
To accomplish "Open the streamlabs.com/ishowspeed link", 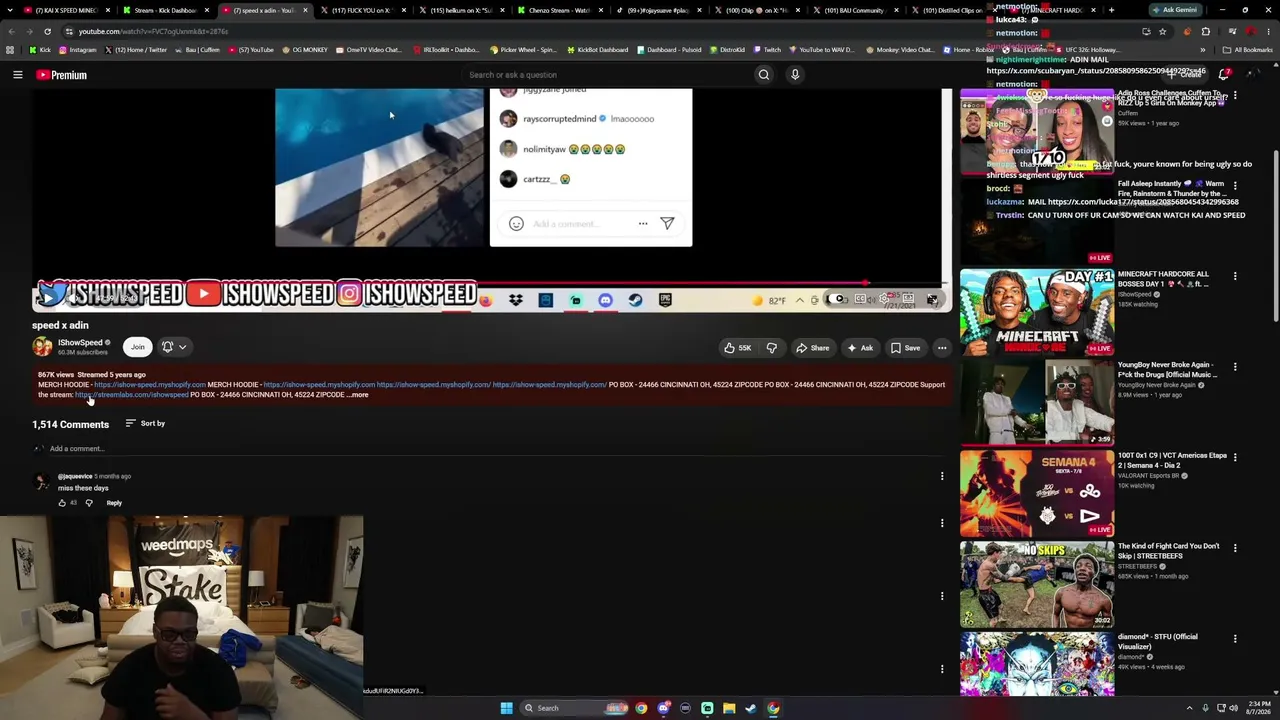I will click(132, 395).
